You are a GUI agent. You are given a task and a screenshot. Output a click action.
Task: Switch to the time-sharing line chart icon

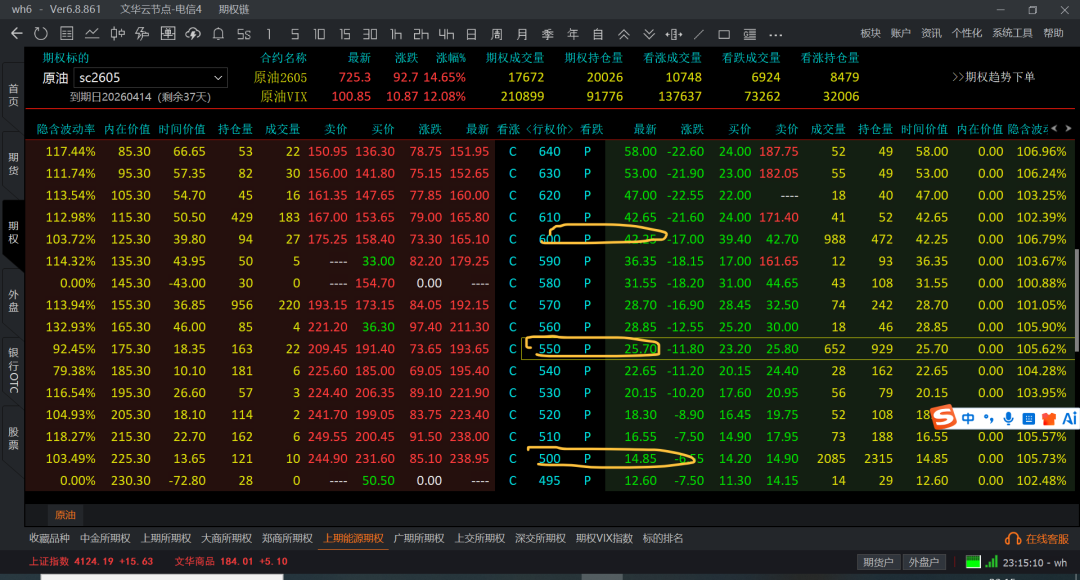point(92,34)
